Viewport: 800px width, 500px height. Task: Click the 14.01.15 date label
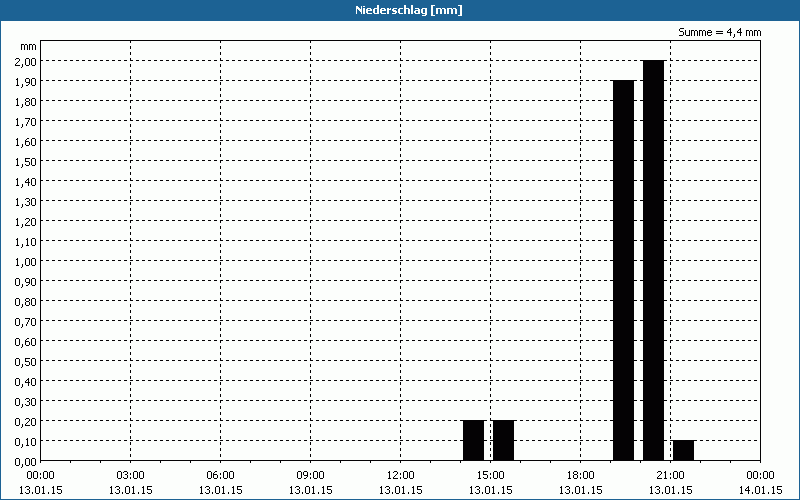pyautogui.click(x=760, y=490)
